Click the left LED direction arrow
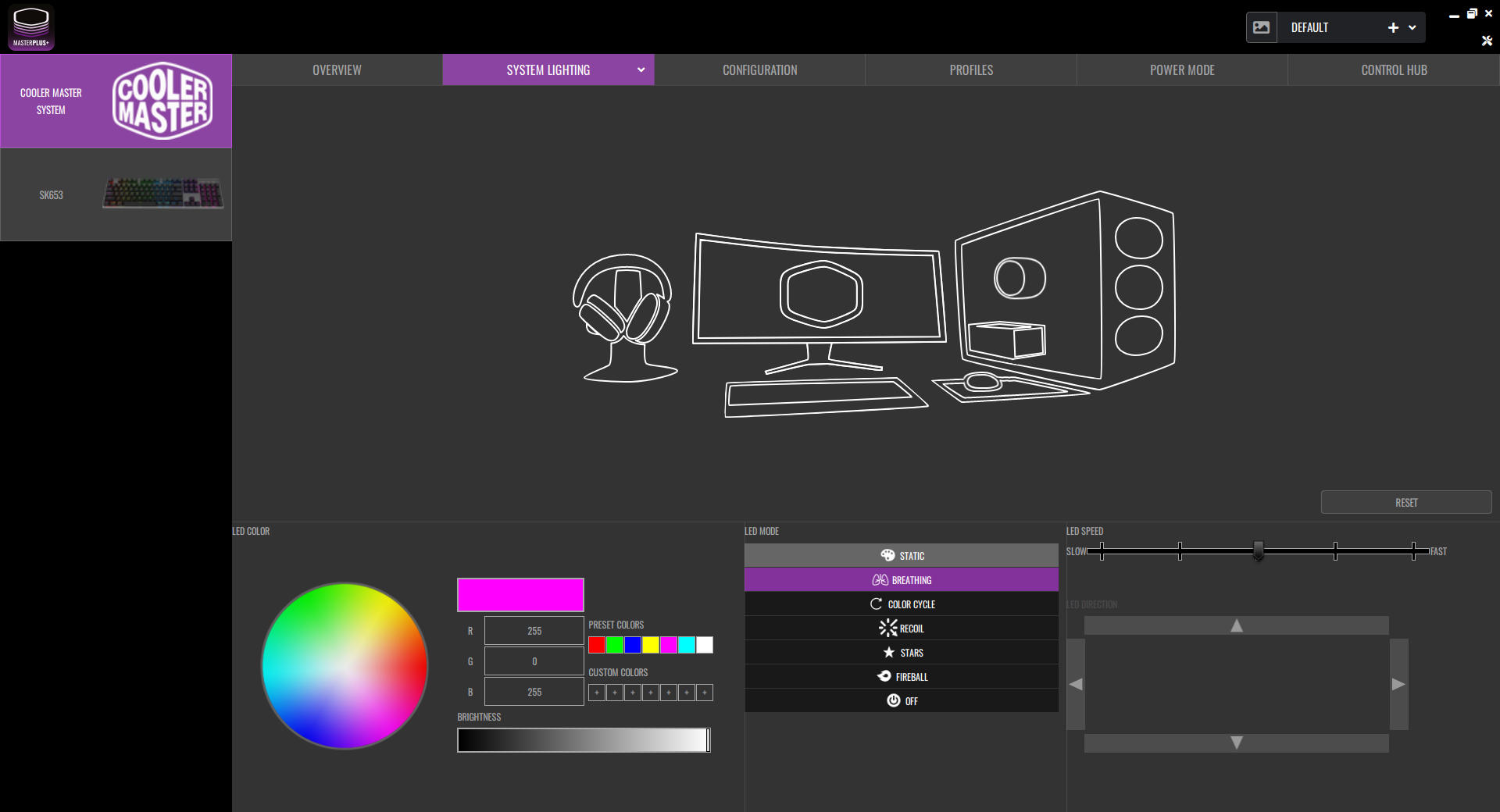 click(x=1076, y=684)
